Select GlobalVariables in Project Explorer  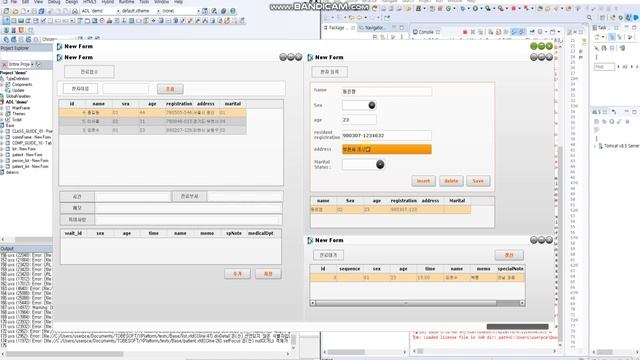(18, 96)
